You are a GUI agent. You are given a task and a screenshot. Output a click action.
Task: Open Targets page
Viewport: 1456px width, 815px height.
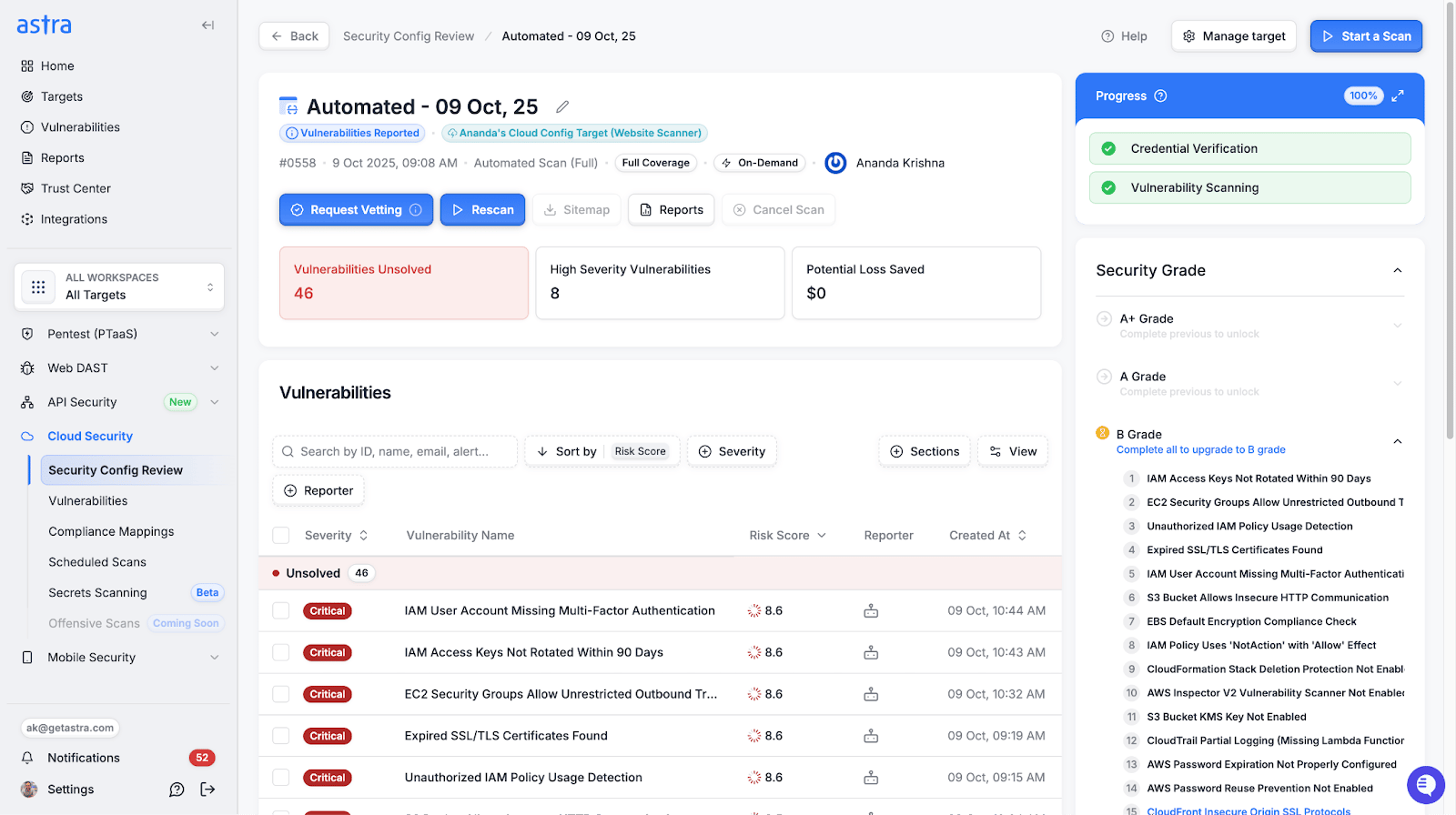pos(62,96)
